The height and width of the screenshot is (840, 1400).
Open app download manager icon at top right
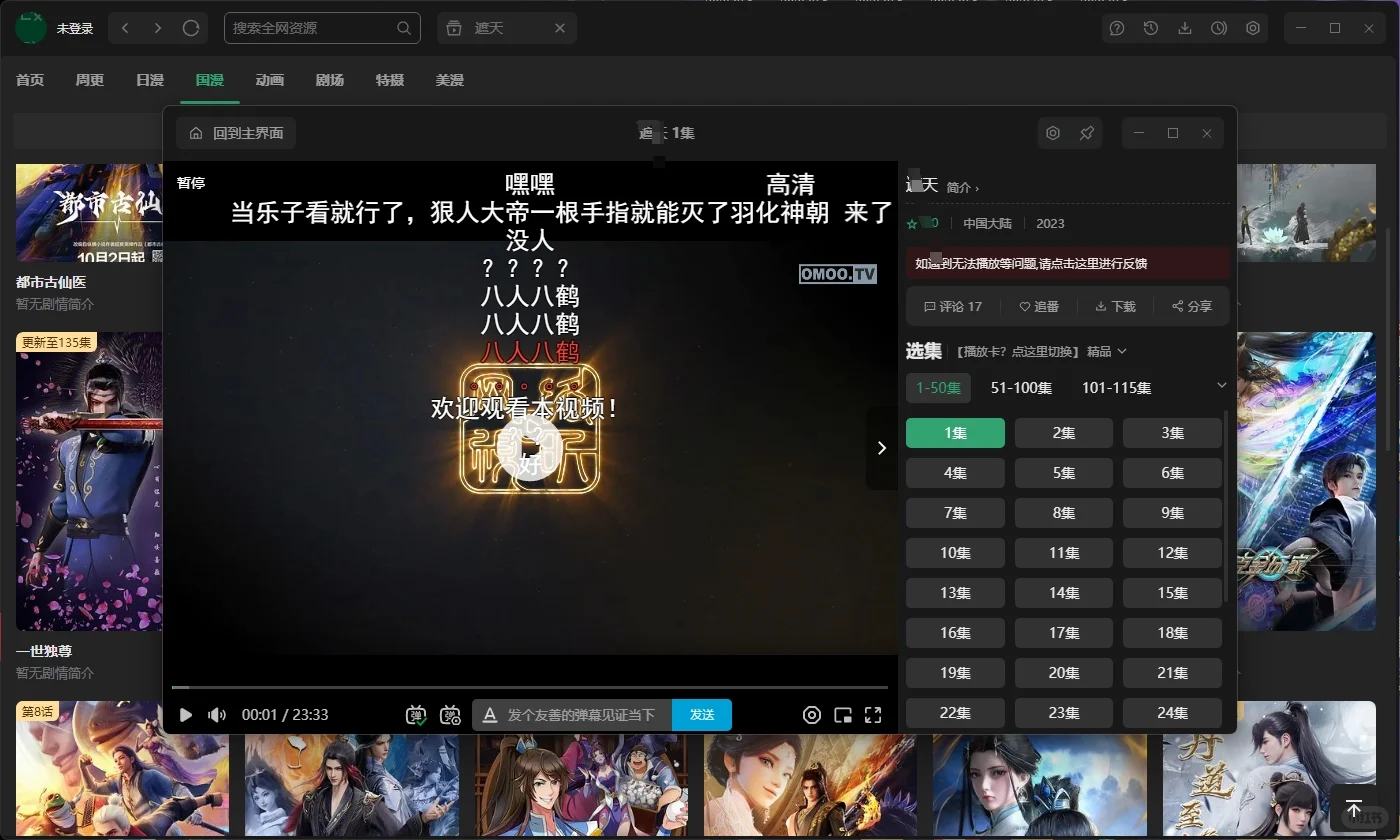coord(1185,28)
